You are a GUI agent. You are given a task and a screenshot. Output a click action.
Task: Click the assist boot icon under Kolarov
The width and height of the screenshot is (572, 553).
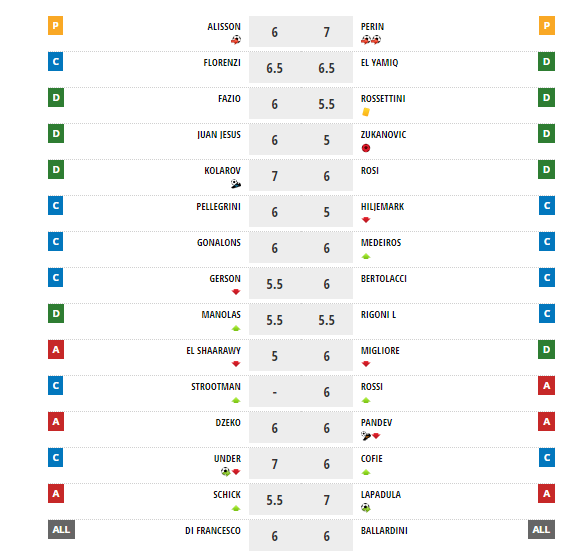coord(236,183)
